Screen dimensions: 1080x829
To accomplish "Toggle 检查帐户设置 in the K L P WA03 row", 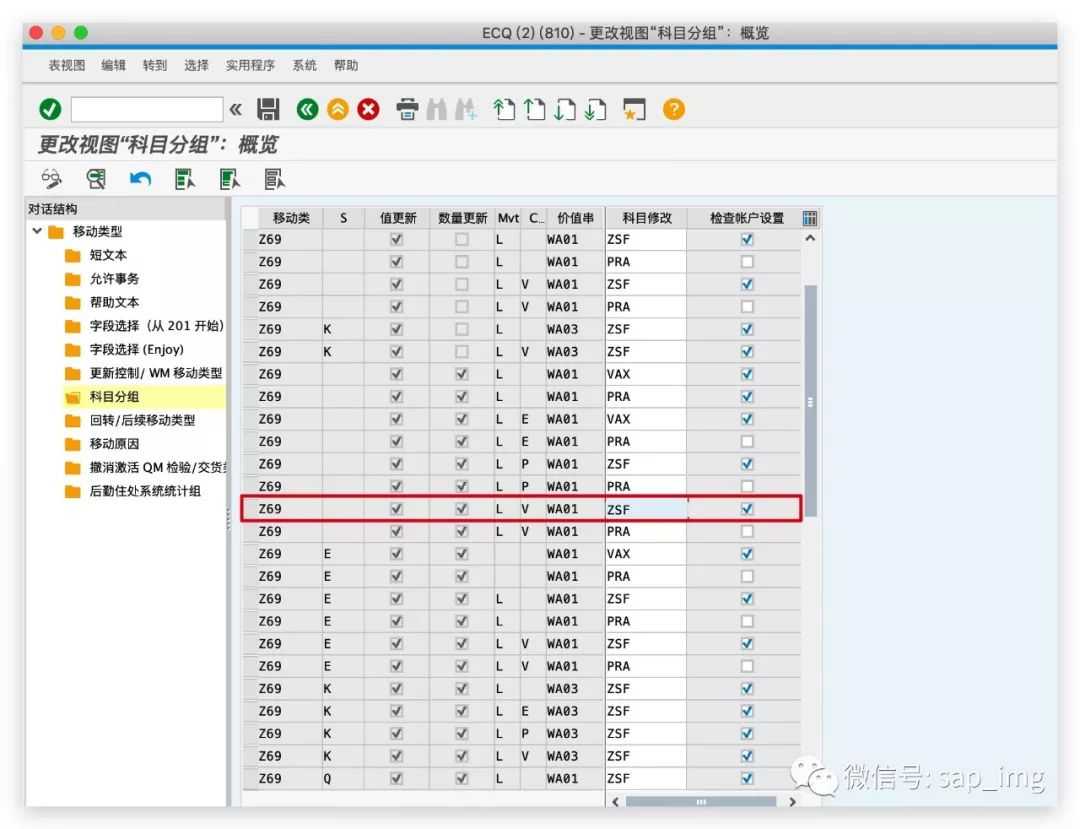I will pyautogui.click(x=747, y=733).
